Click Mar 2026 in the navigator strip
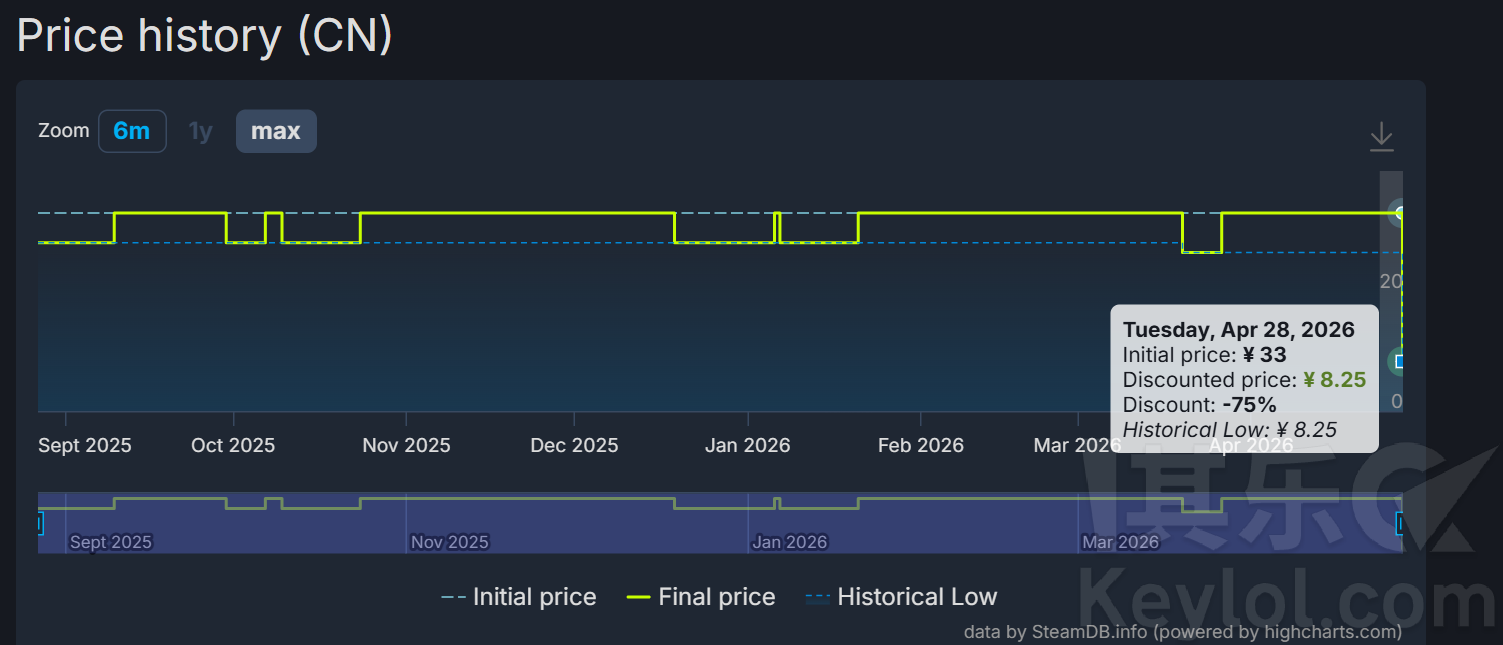Viewport: 1503px width, 645px height. point(1120,542)
